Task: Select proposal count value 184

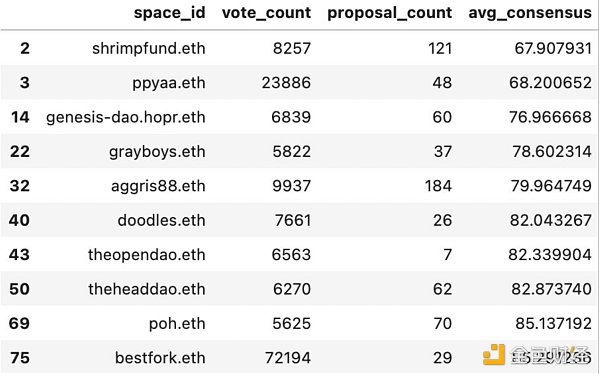Action: (439, 186)
